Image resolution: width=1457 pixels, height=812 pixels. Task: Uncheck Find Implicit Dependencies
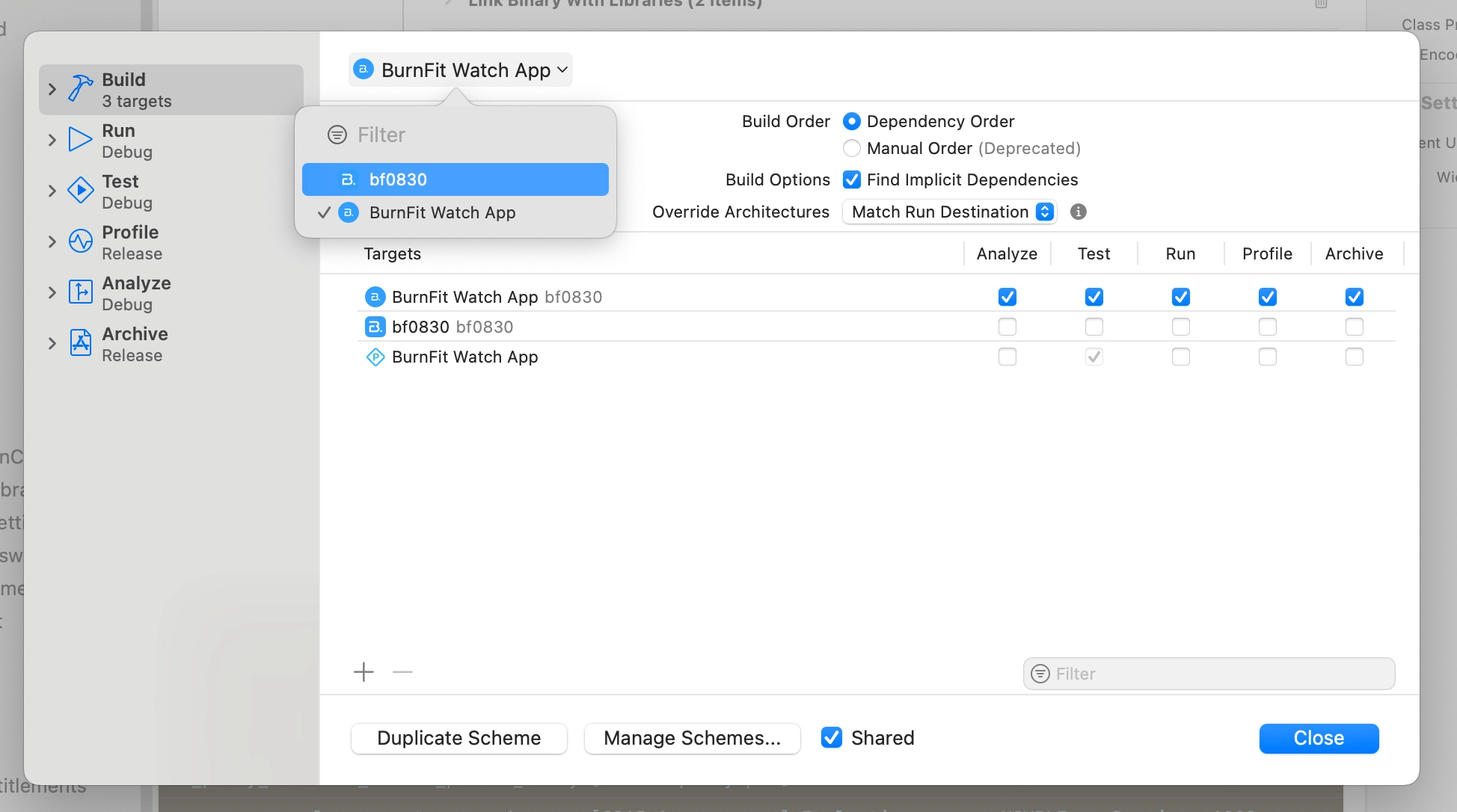pos(851,179)
